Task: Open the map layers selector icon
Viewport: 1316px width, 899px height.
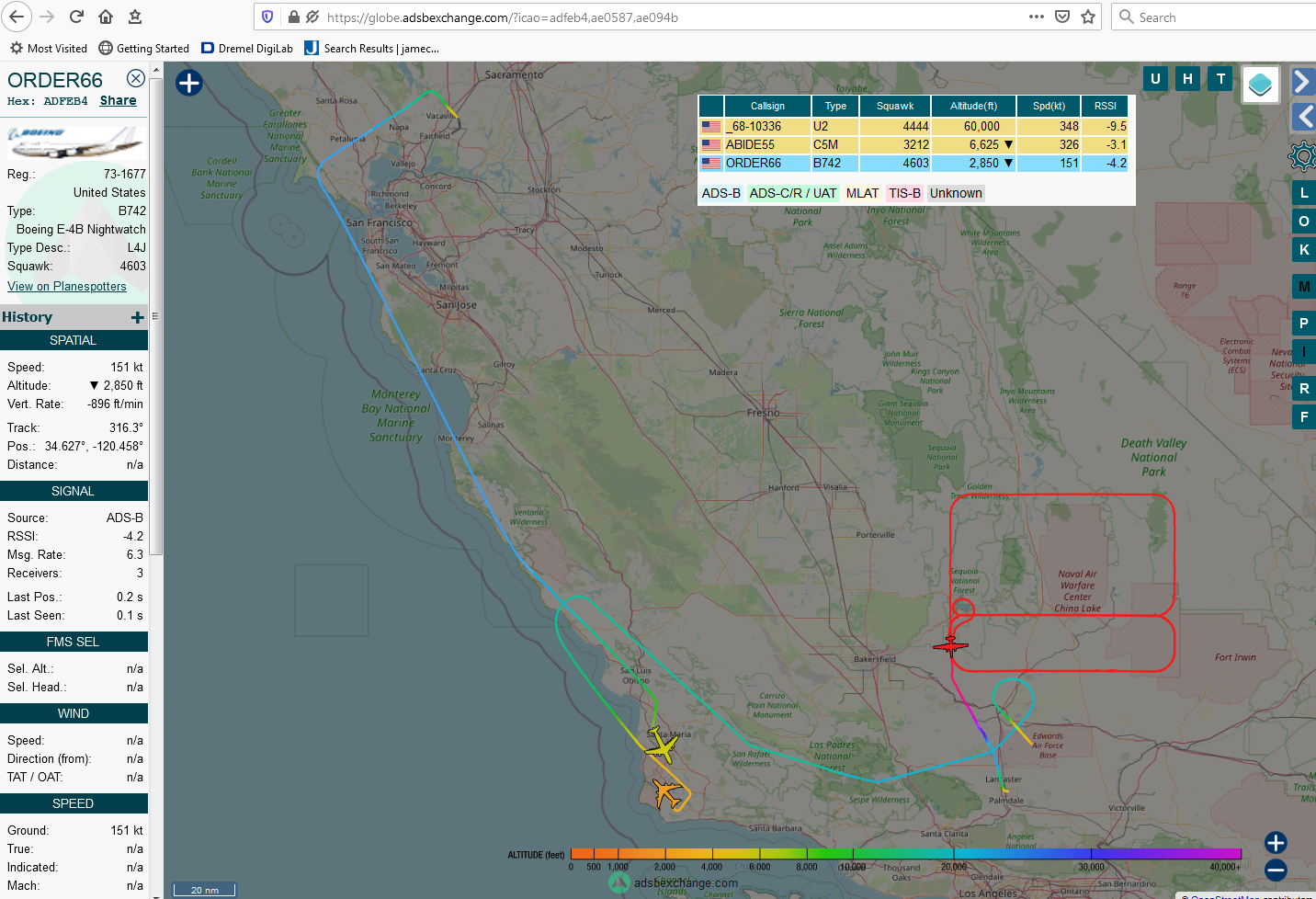Action: click(1260, 85)
